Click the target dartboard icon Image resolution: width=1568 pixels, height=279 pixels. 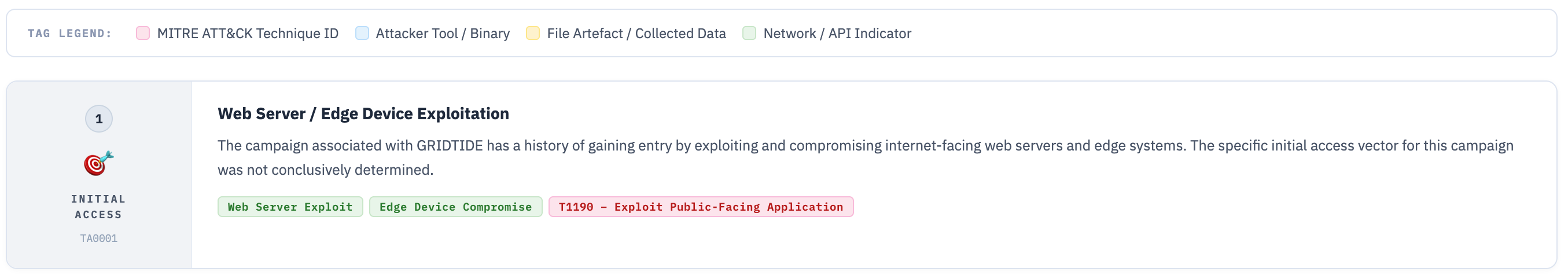98,163
